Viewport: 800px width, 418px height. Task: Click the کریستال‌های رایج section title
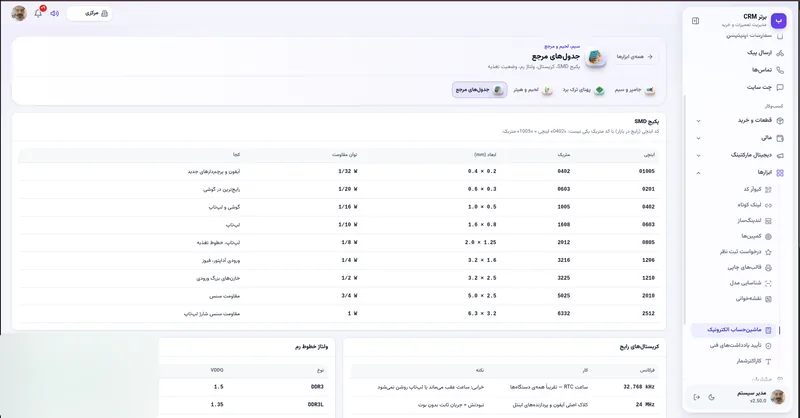coord(639,347)
